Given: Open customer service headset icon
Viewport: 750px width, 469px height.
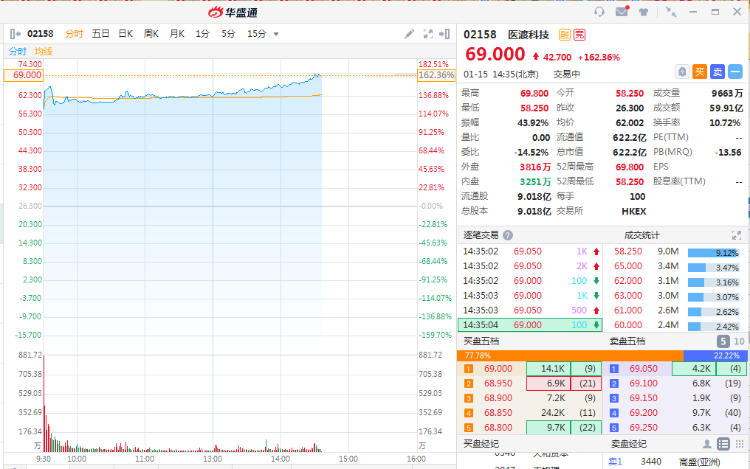Looking at the screenshot, I should [x=599, y=12].
